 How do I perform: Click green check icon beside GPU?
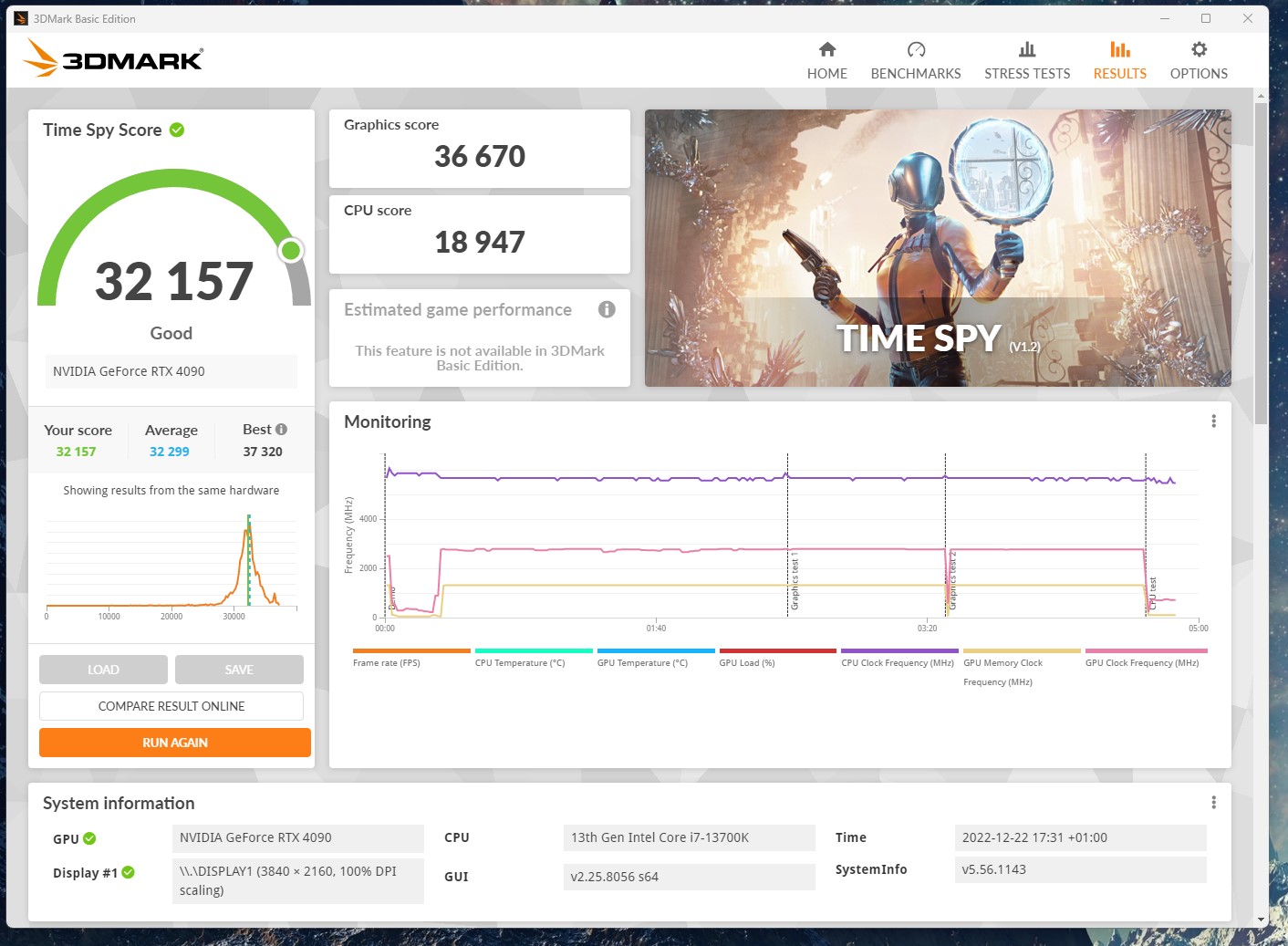pyautogui.click(x=89, y=838)
